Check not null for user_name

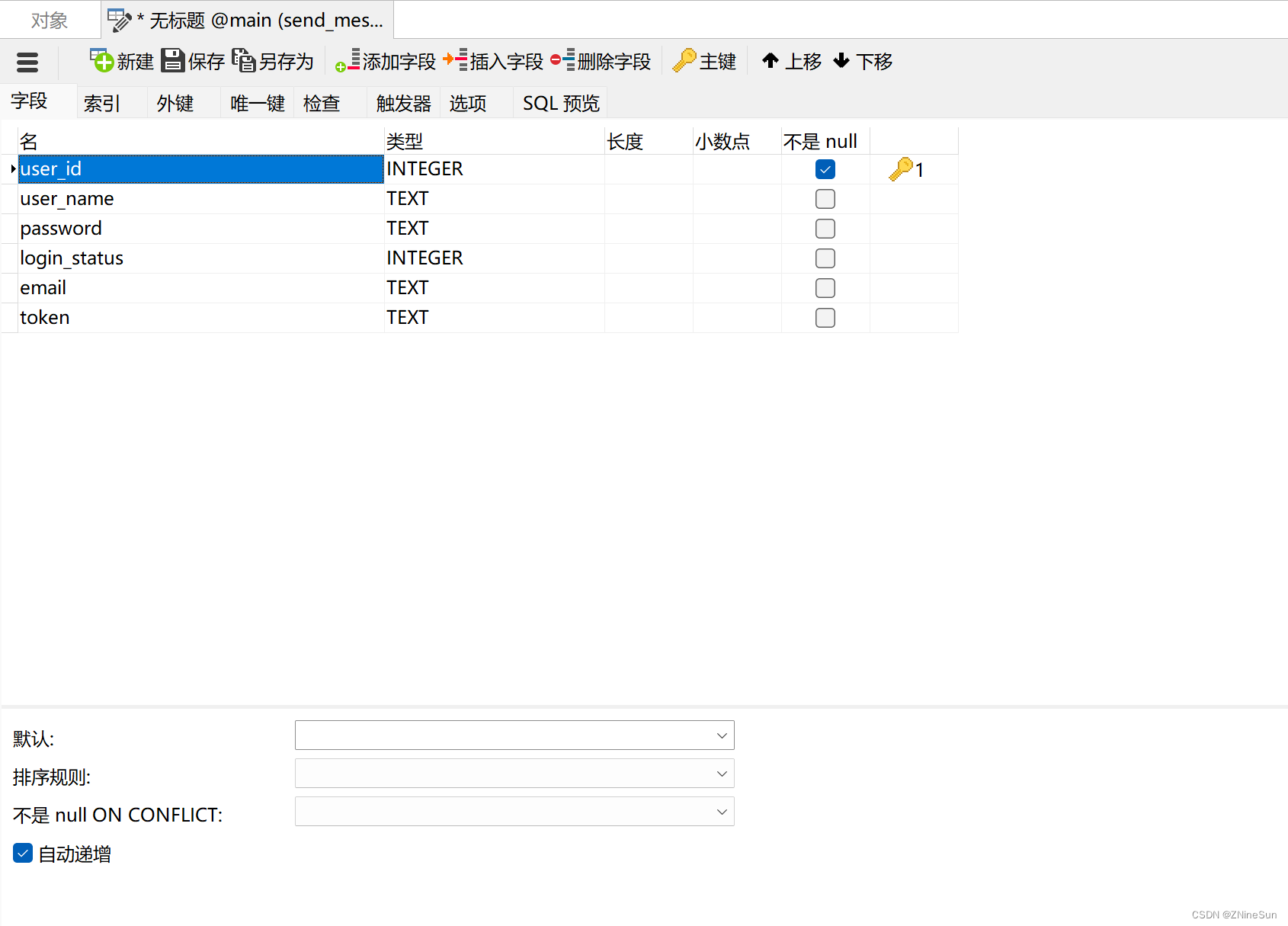pyautogui.click(x=825, y=199)
